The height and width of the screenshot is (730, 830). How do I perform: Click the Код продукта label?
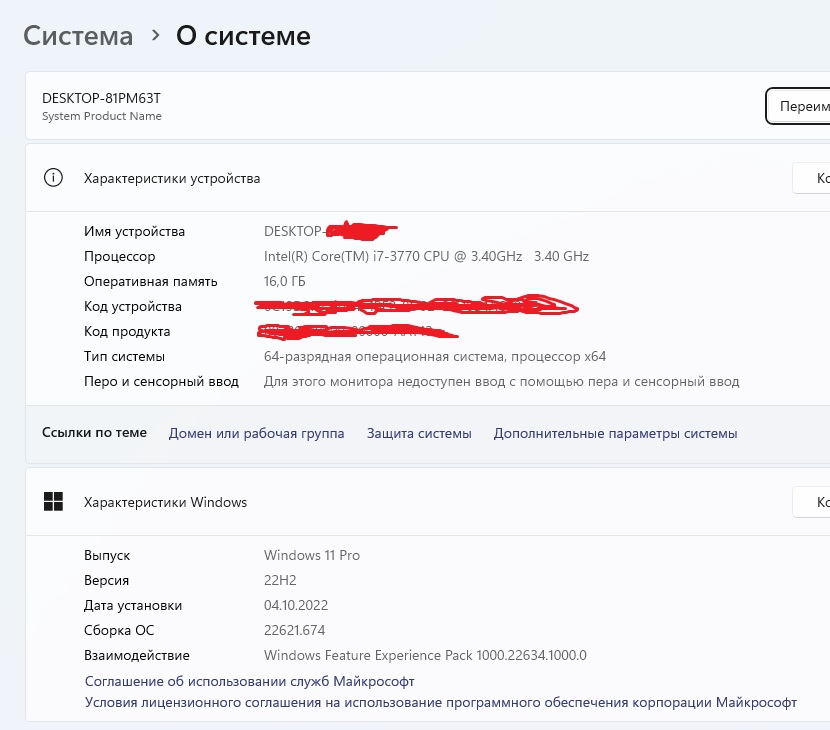pyautogui.click(x=127, y=331)
